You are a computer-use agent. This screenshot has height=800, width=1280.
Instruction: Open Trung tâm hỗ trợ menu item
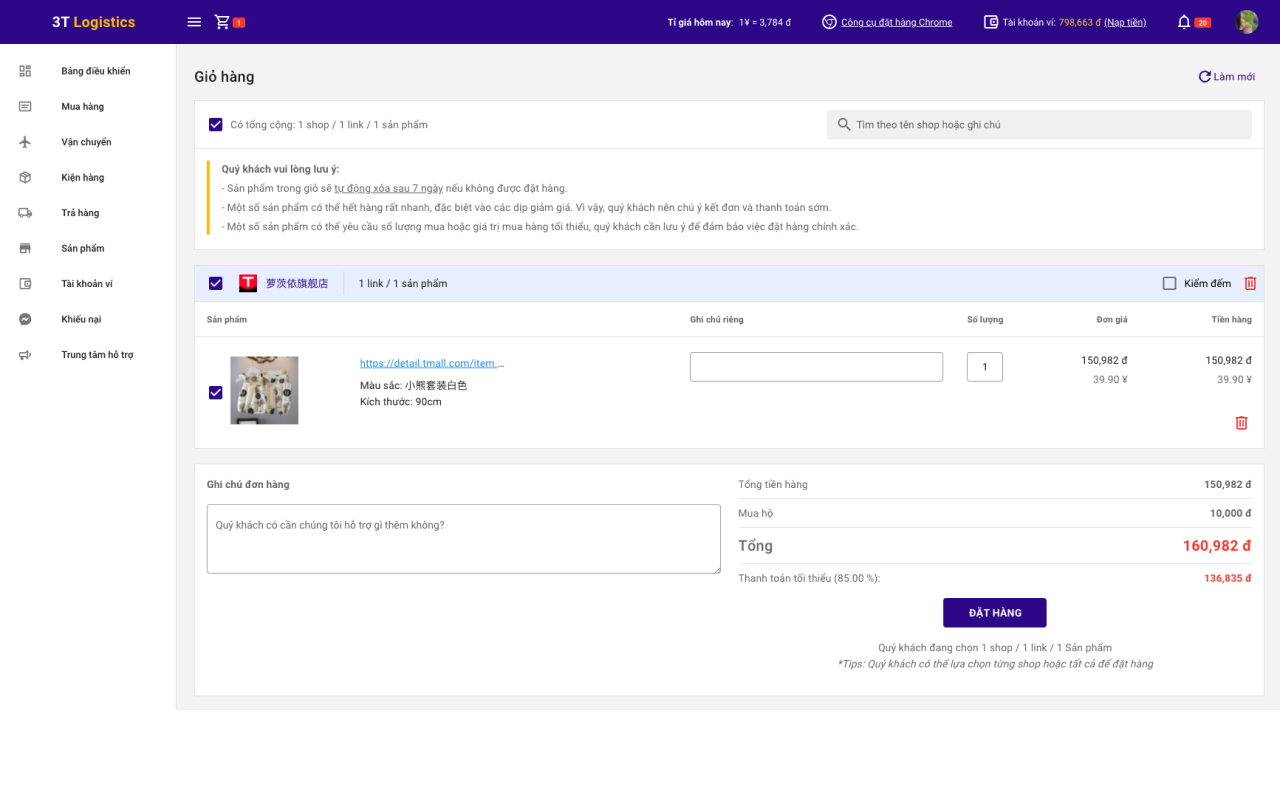pyautogui.click(x=97, y=355)
